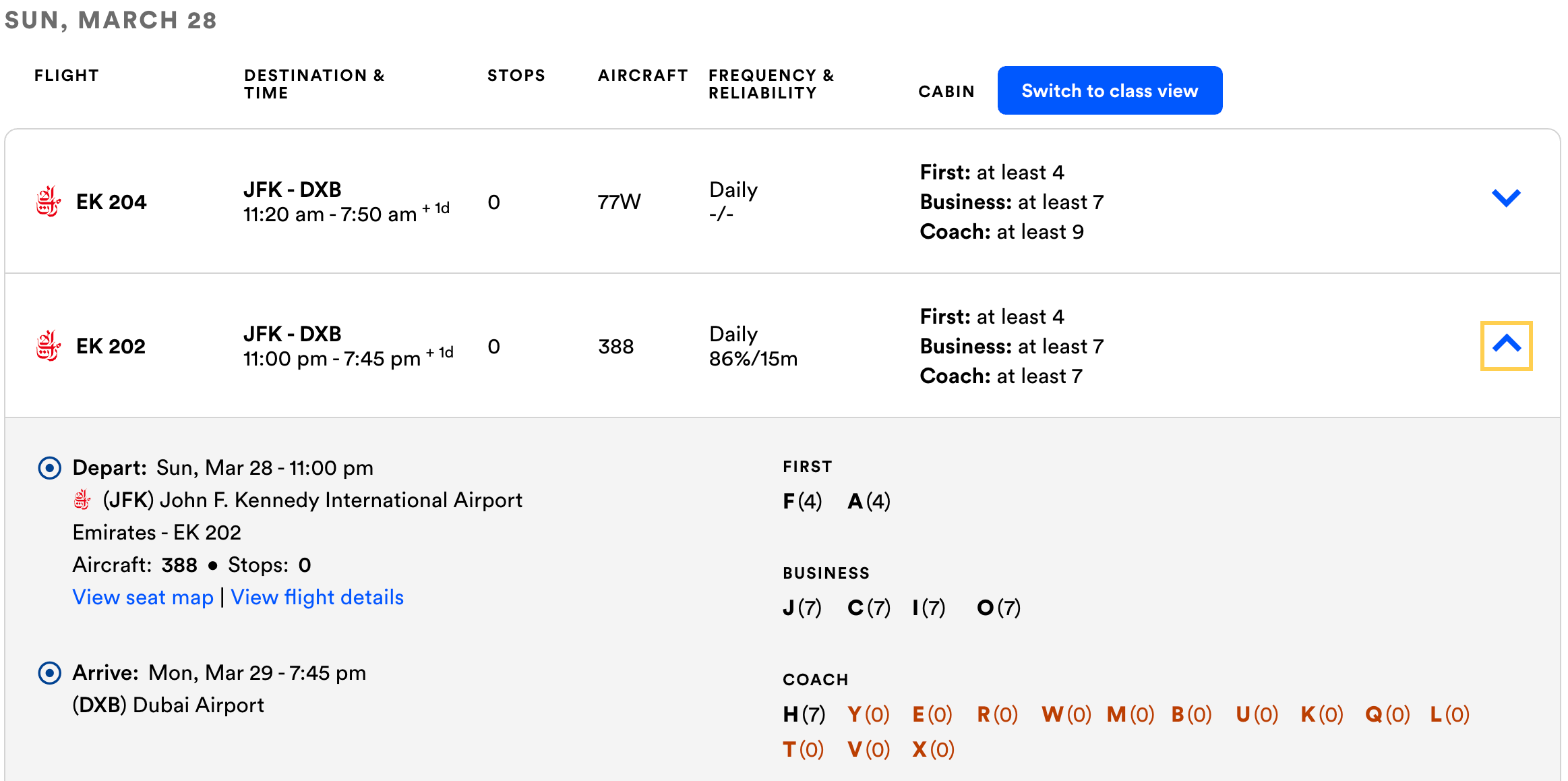Open the View seat map link
Viewport: 1568px width, 781px height.
click(x=143, y=597)
